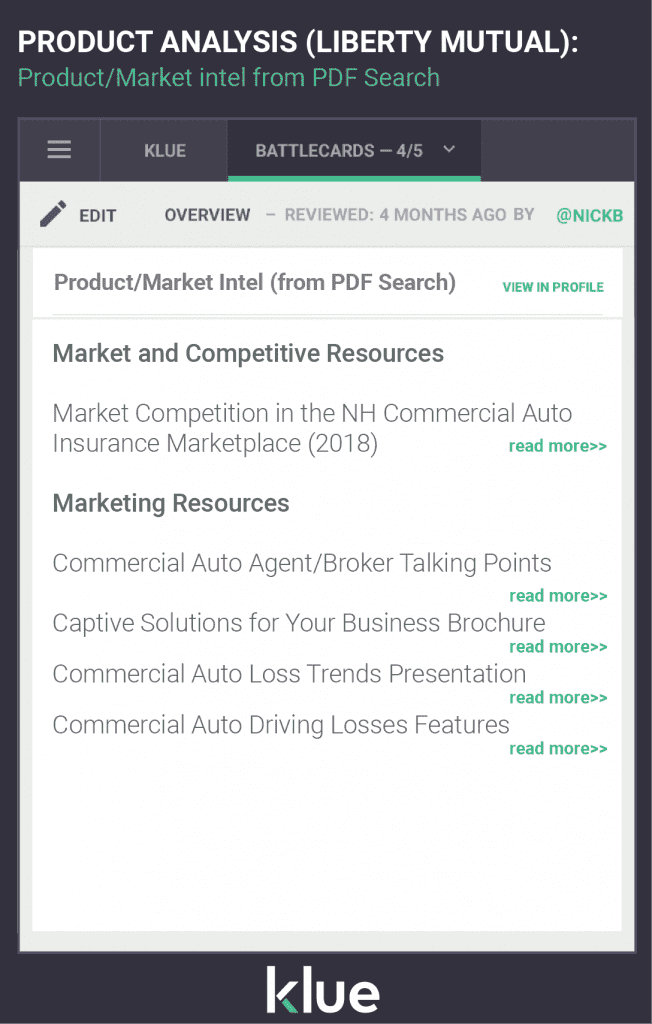Click @NICKB reviewer link
This screenshot has width=652, height=1024.
589,214
